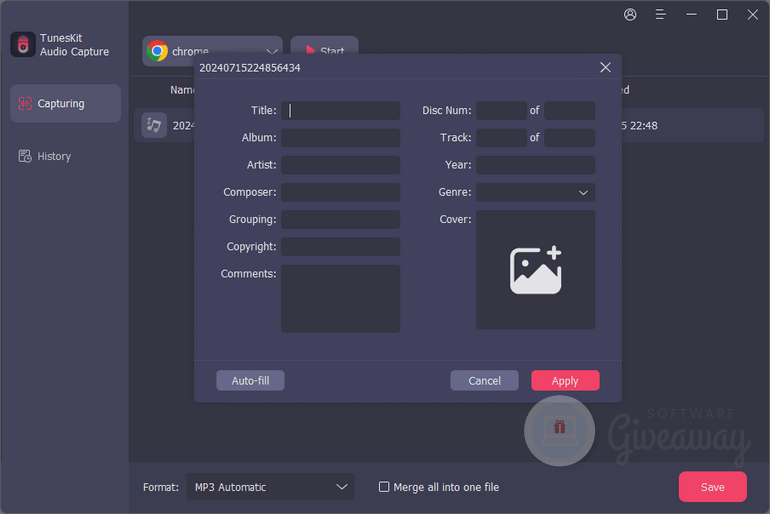Click the Apply button
Screen dimensions: 770x514
(x=565, y=381)
